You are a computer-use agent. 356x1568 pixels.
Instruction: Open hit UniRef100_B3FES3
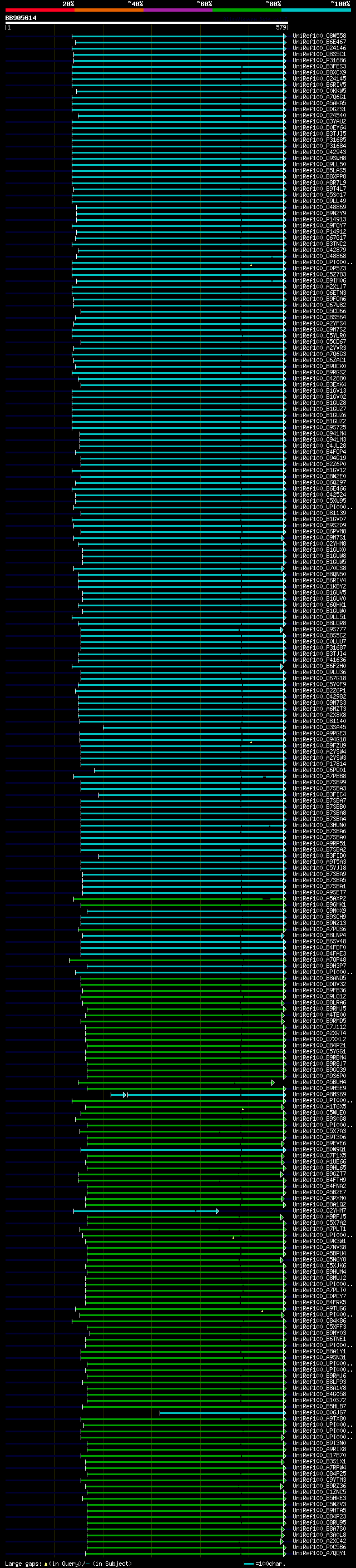pos(319,66)
